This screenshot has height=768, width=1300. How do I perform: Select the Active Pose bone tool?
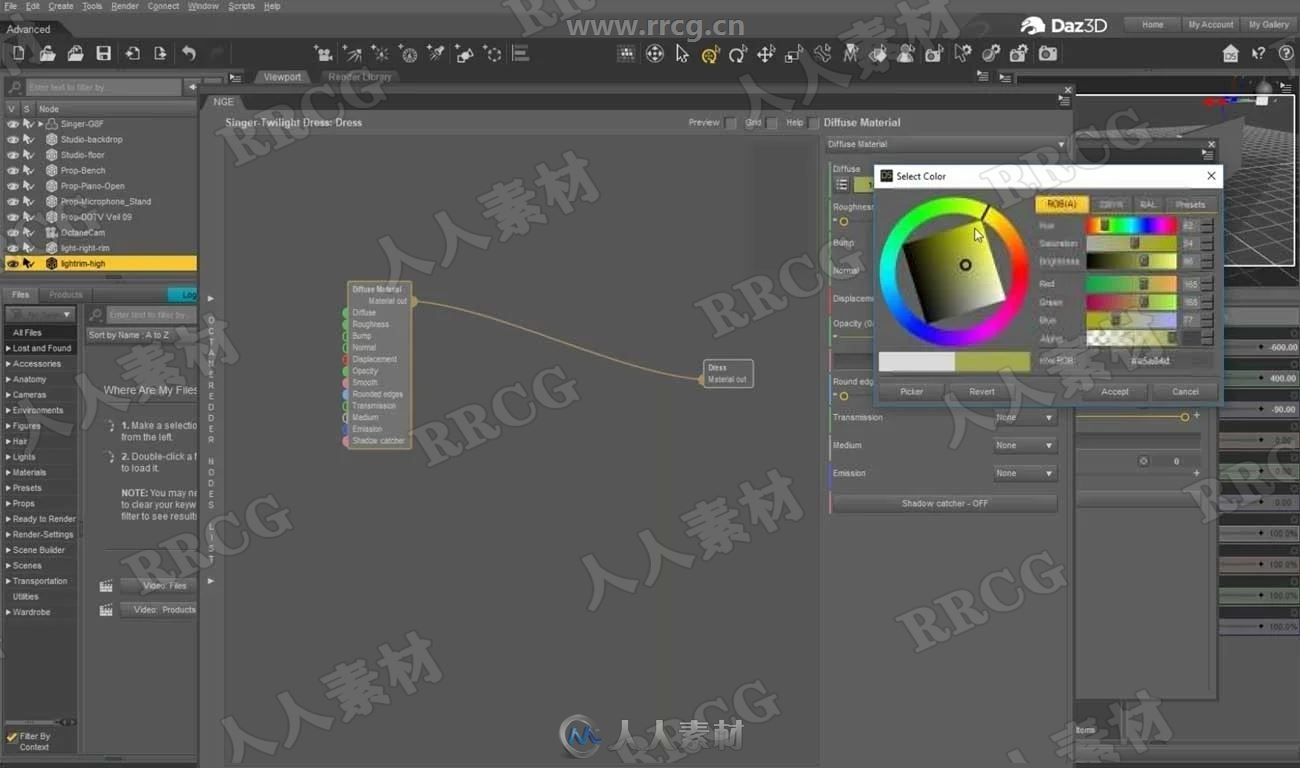tap(822, 54)
